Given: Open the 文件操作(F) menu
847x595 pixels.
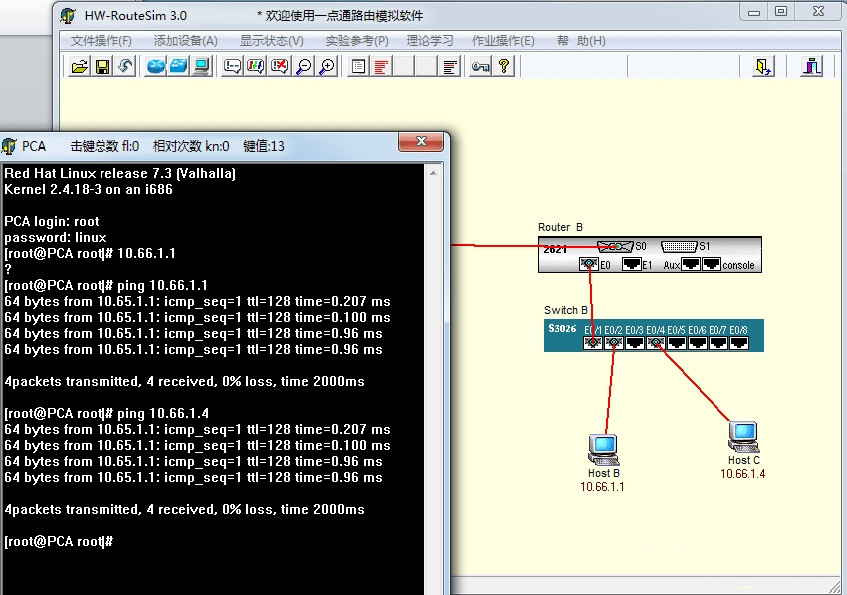Looking at the screenshot, I should pyautogui.click(x=101, y=41).
